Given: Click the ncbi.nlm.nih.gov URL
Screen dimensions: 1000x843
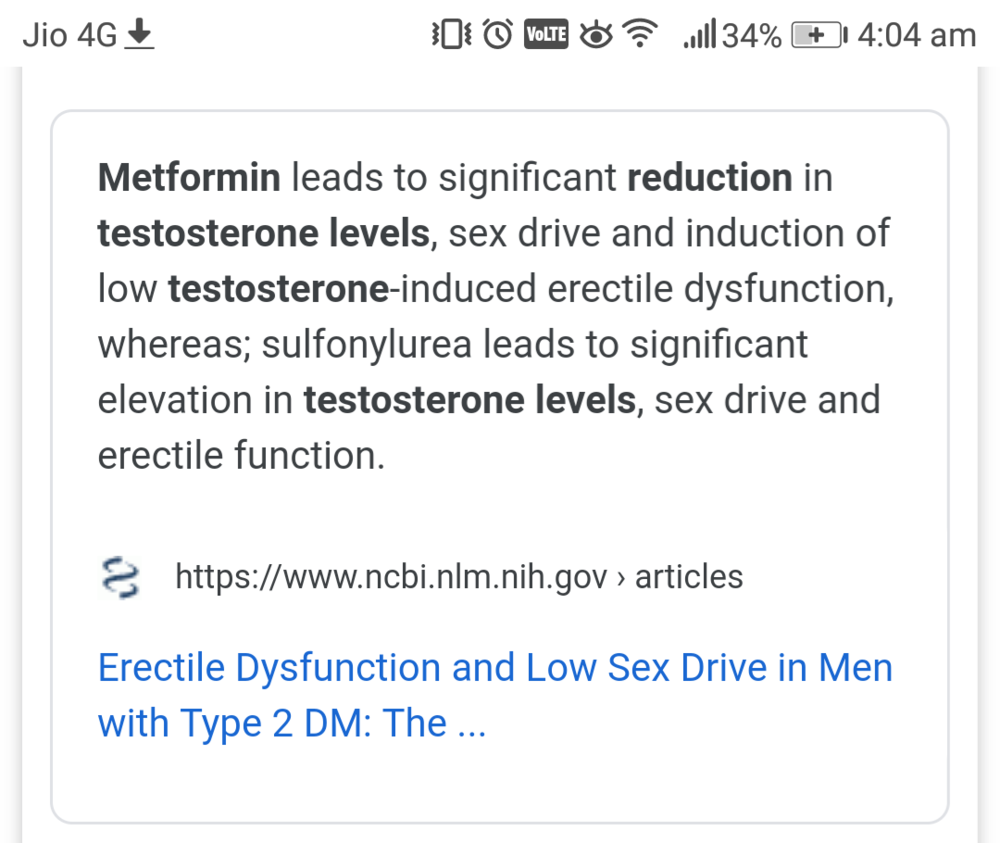Looking at the screenshot, I should pyautogui.click(x=391, y=577).
